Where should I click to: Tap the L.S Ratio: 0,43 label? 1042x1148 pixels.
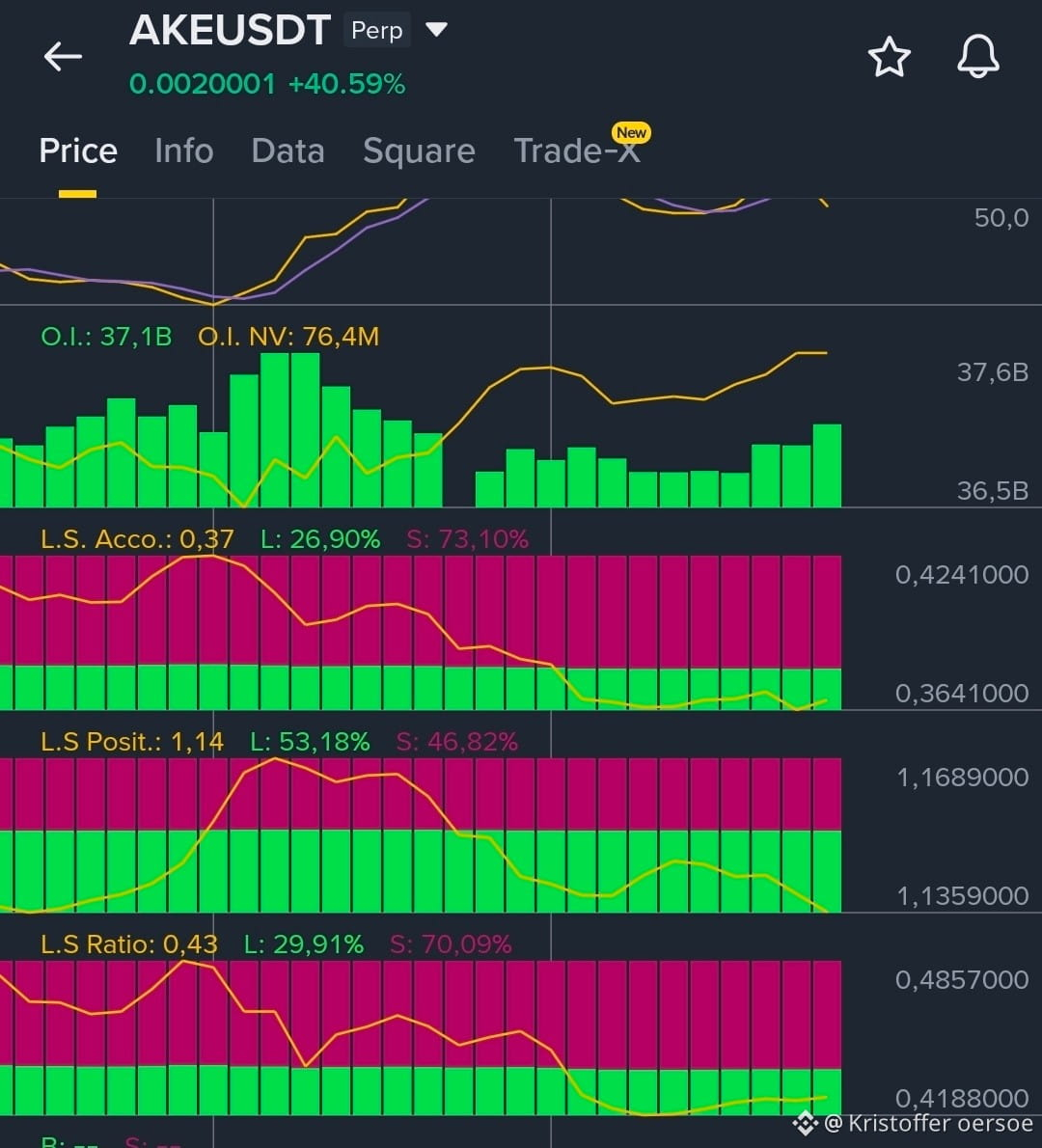(x=129, y=944)
